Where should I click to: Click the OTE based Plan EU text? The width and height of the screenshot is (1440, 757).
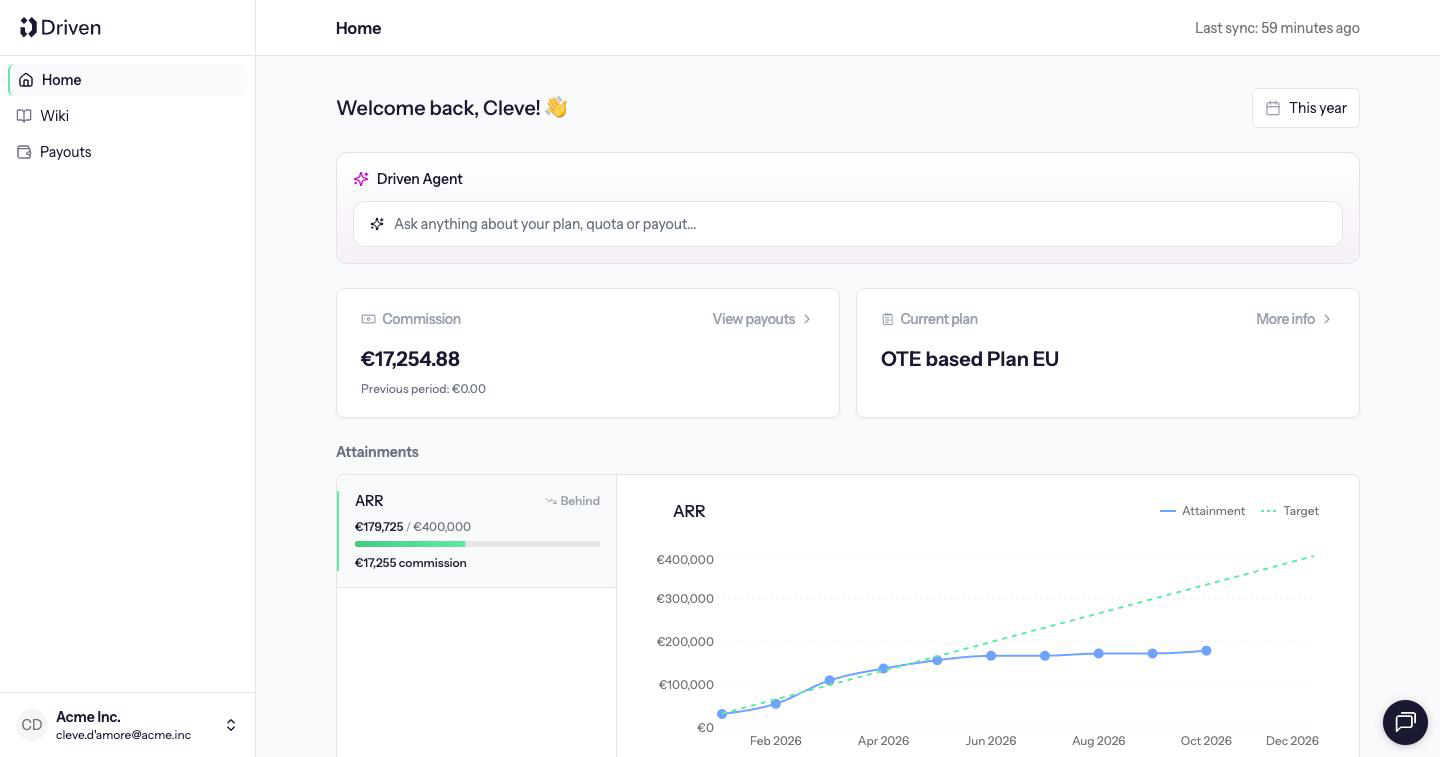tap(970, 359)
